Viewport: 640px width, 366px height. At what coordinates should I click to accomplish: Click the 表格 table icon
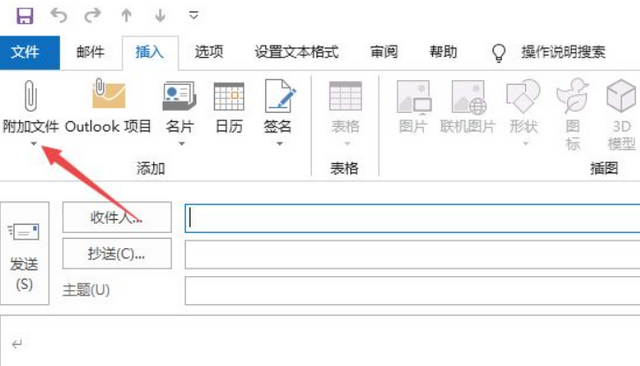point(345,96)
